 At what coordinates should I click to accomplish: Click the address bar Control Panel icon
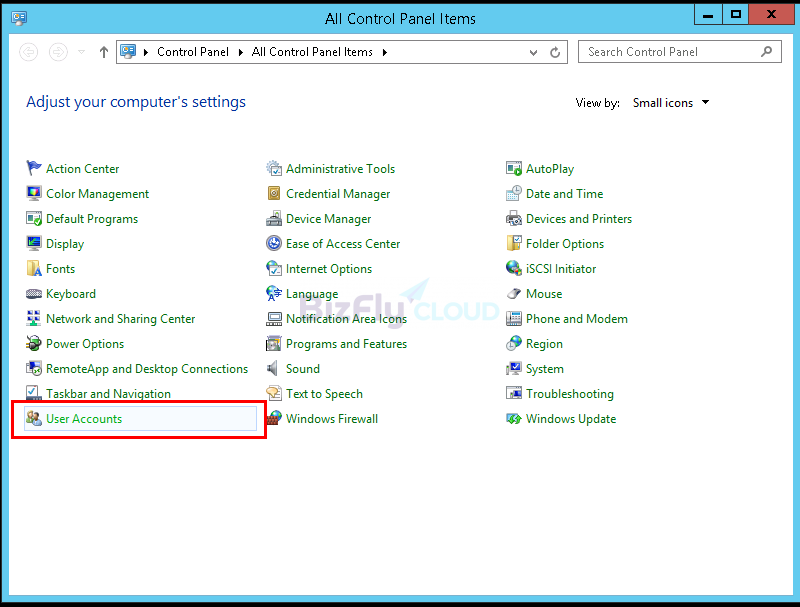point(128,52)
